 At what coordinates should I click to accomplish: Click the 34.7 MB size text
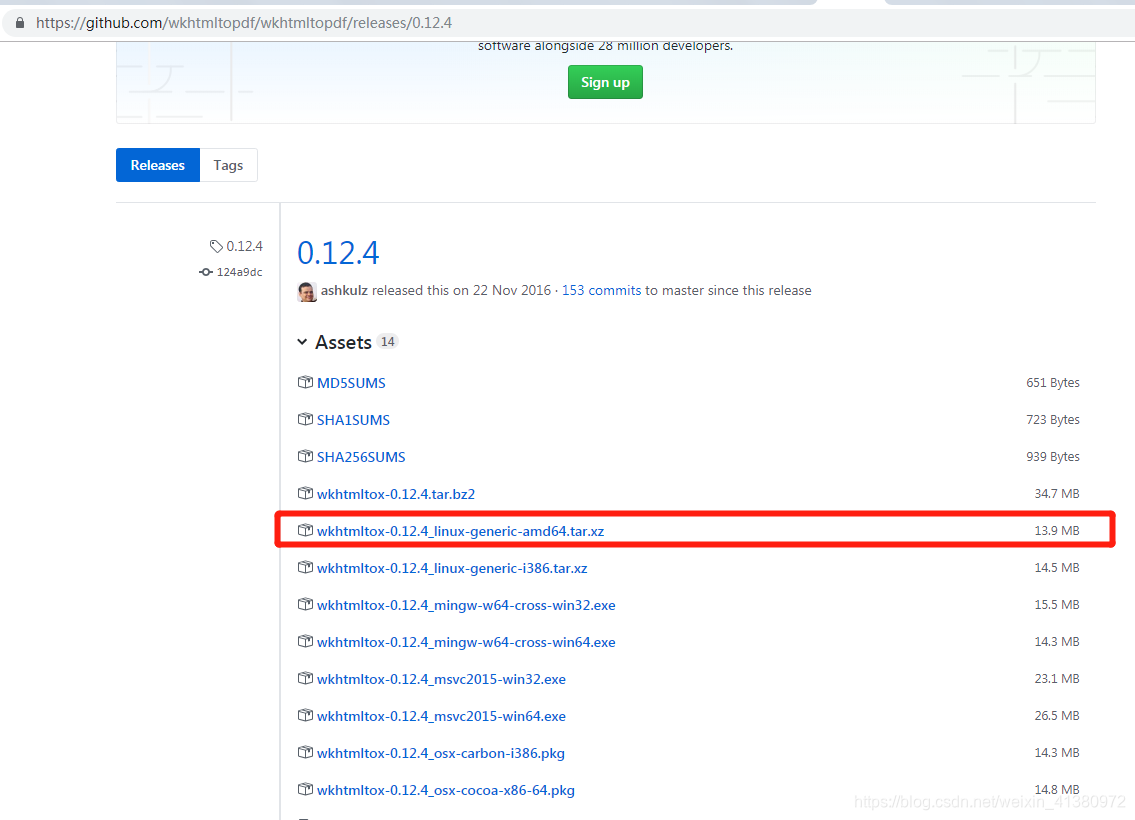(x=1057, y=494)
